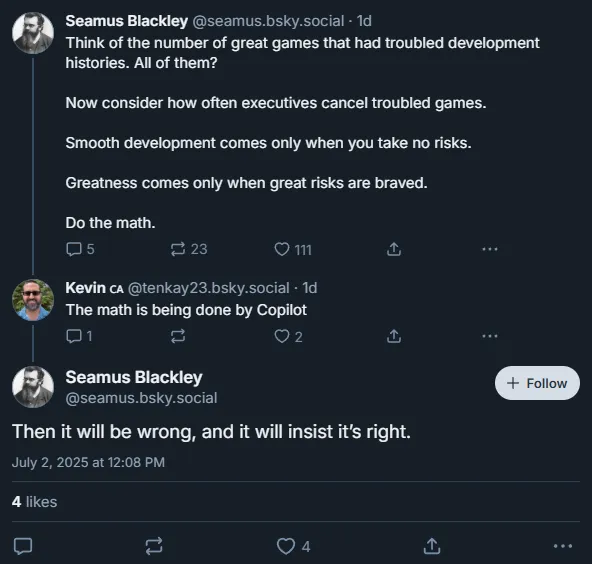This screenshot has height=564, width=592.
Task: Reply to Seamus Blackley's first post
Action: point(80,249)
